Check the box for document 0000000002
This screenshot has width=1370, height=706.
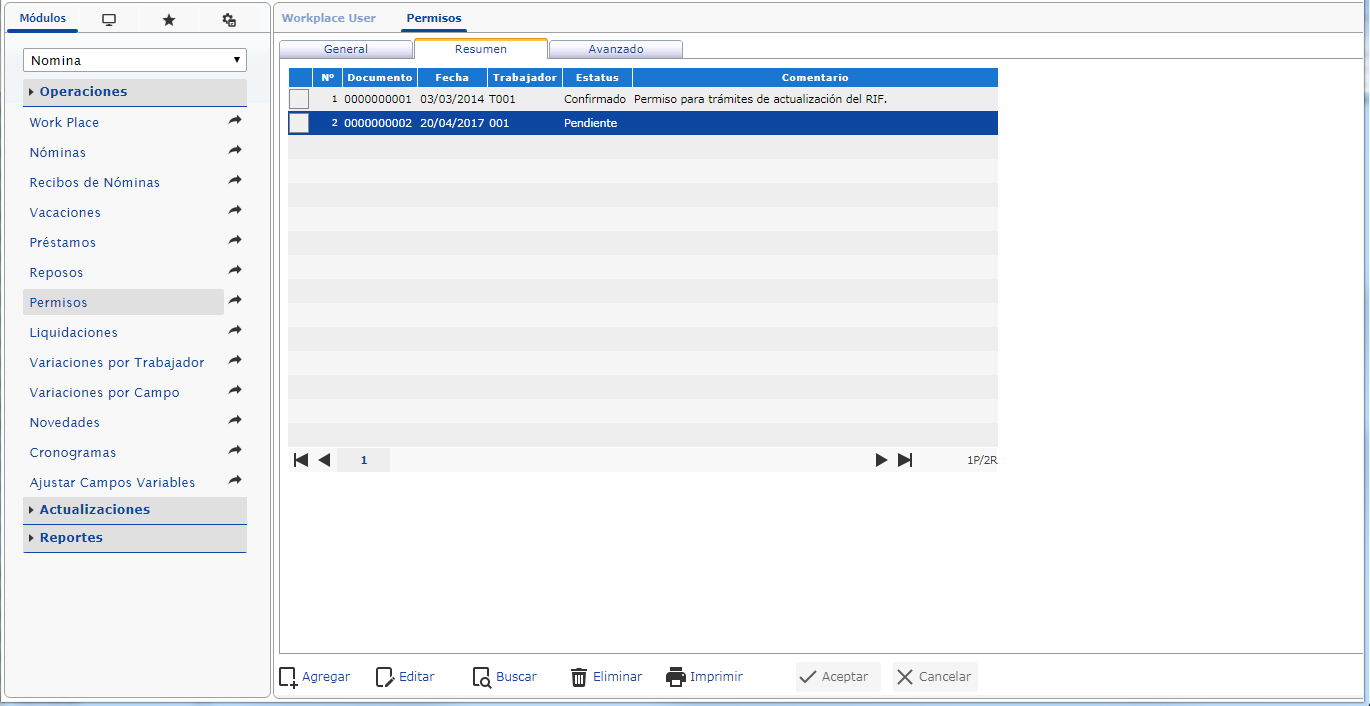(x=299, y=123)
